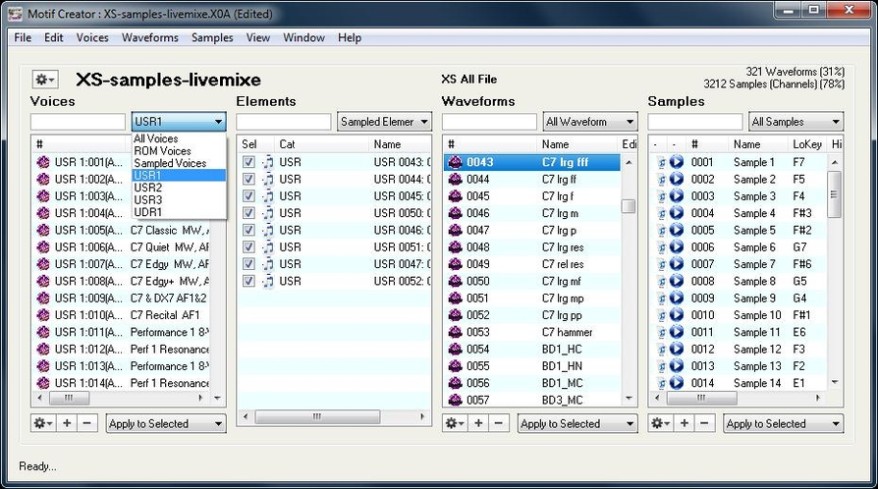Add a waveform with plus button
878x489 pixels.
478,423
